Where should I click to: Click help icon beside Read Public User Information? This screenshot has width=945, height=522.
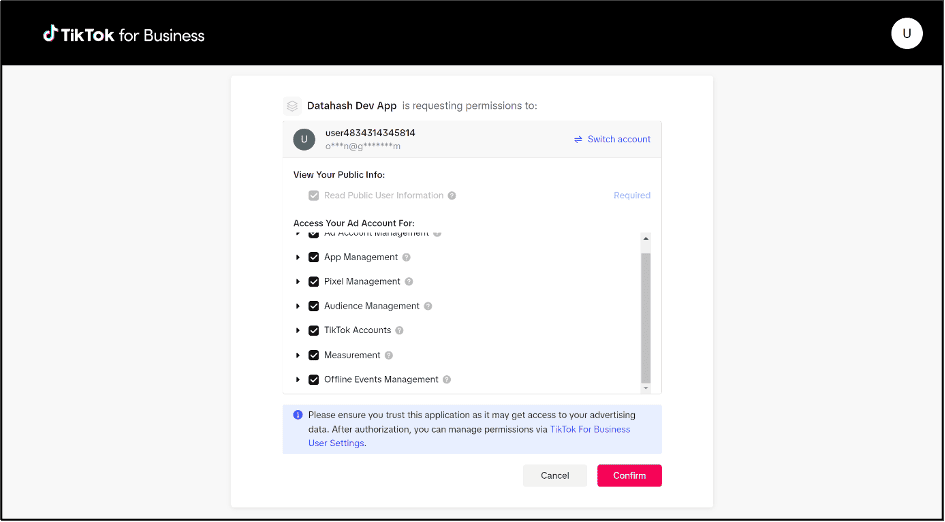click(x=452, y=196)
